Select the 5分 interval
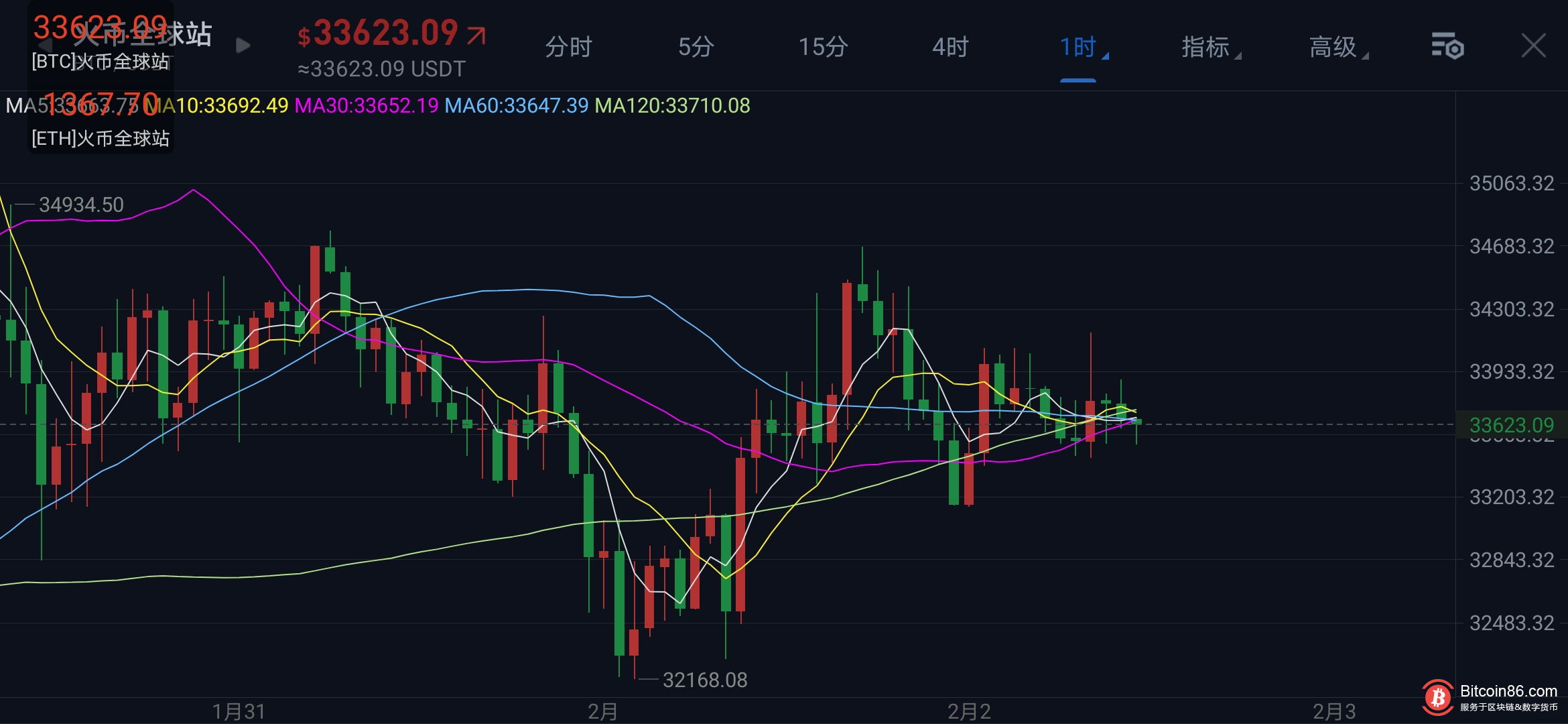The height and width of the screenshot is (724, 1568). click(696, 47)
